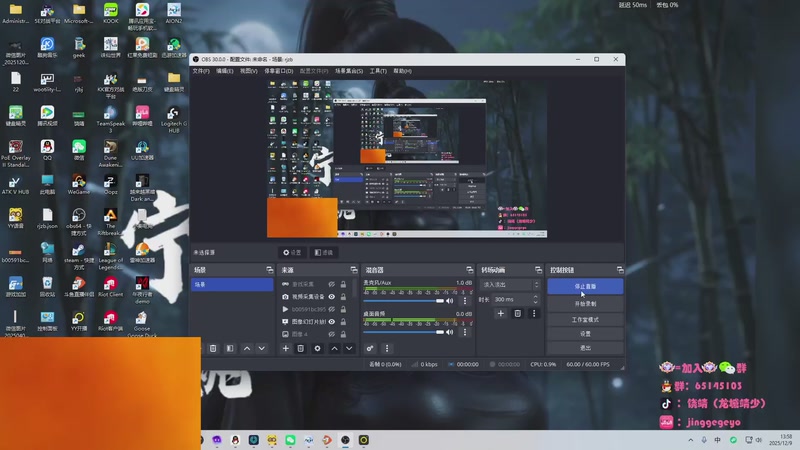The width and height of the screenshot is (800, 450).
Task: Open the QQ desktop shortcut
Action: 47,151
